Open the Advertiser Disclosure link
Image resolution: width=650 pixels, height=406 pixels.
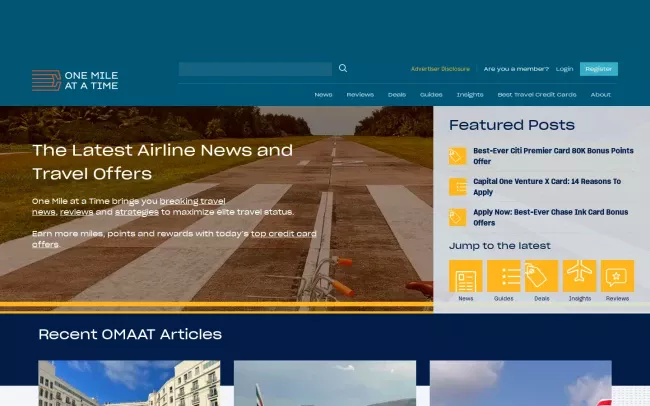440,69
